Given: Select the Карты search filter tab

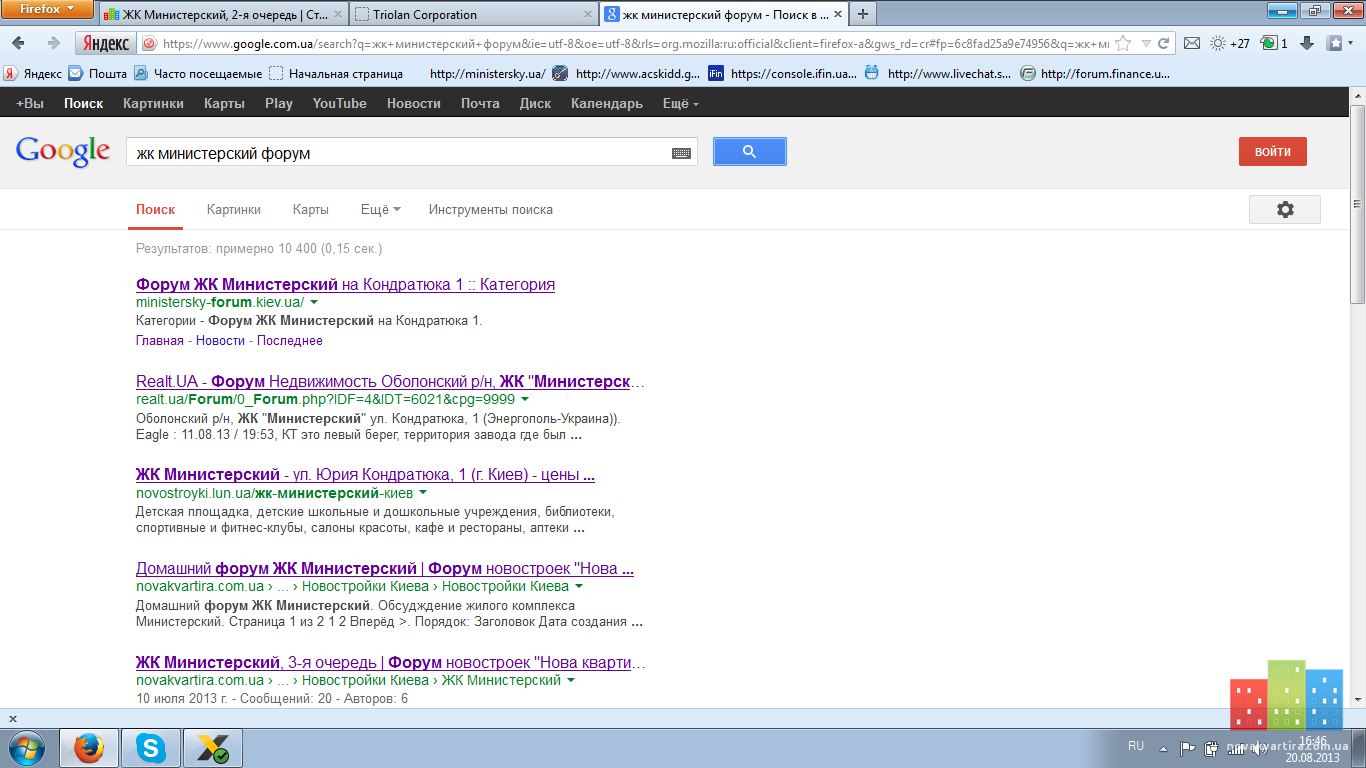Looking at the screenshot, I should [x=311, y=209].
